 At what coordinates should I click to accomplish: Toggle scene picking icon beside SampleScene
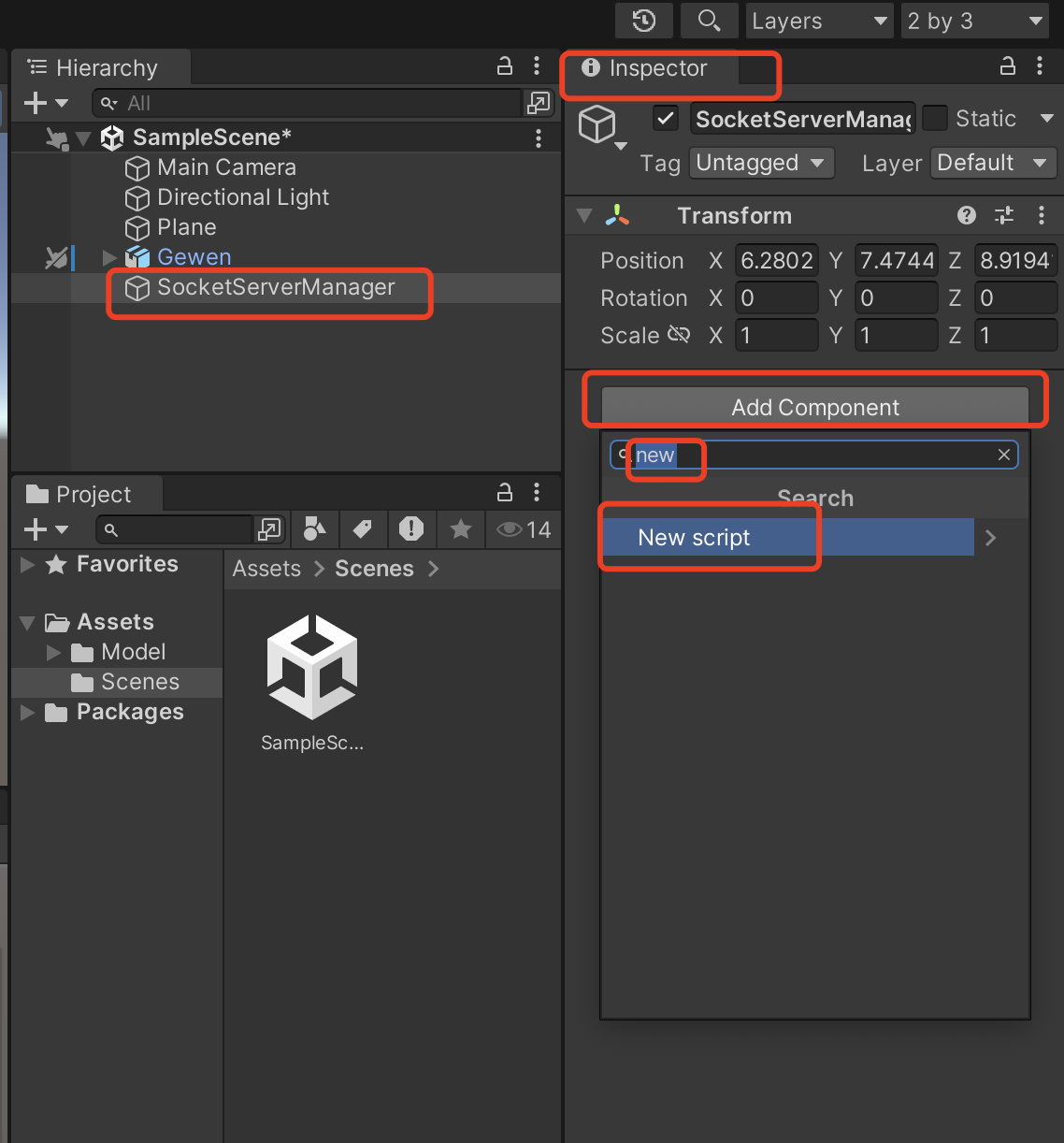pos(57,138)
